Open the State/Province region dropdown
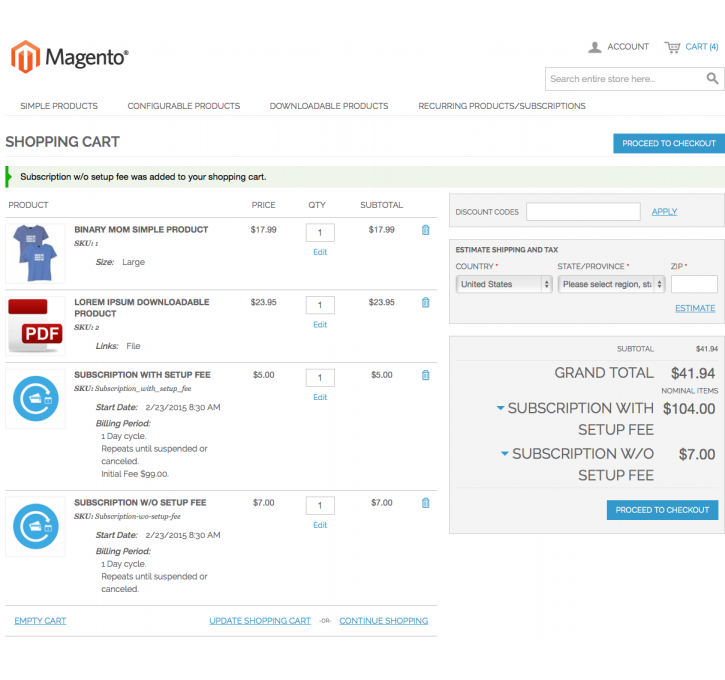 click(611, 284)
